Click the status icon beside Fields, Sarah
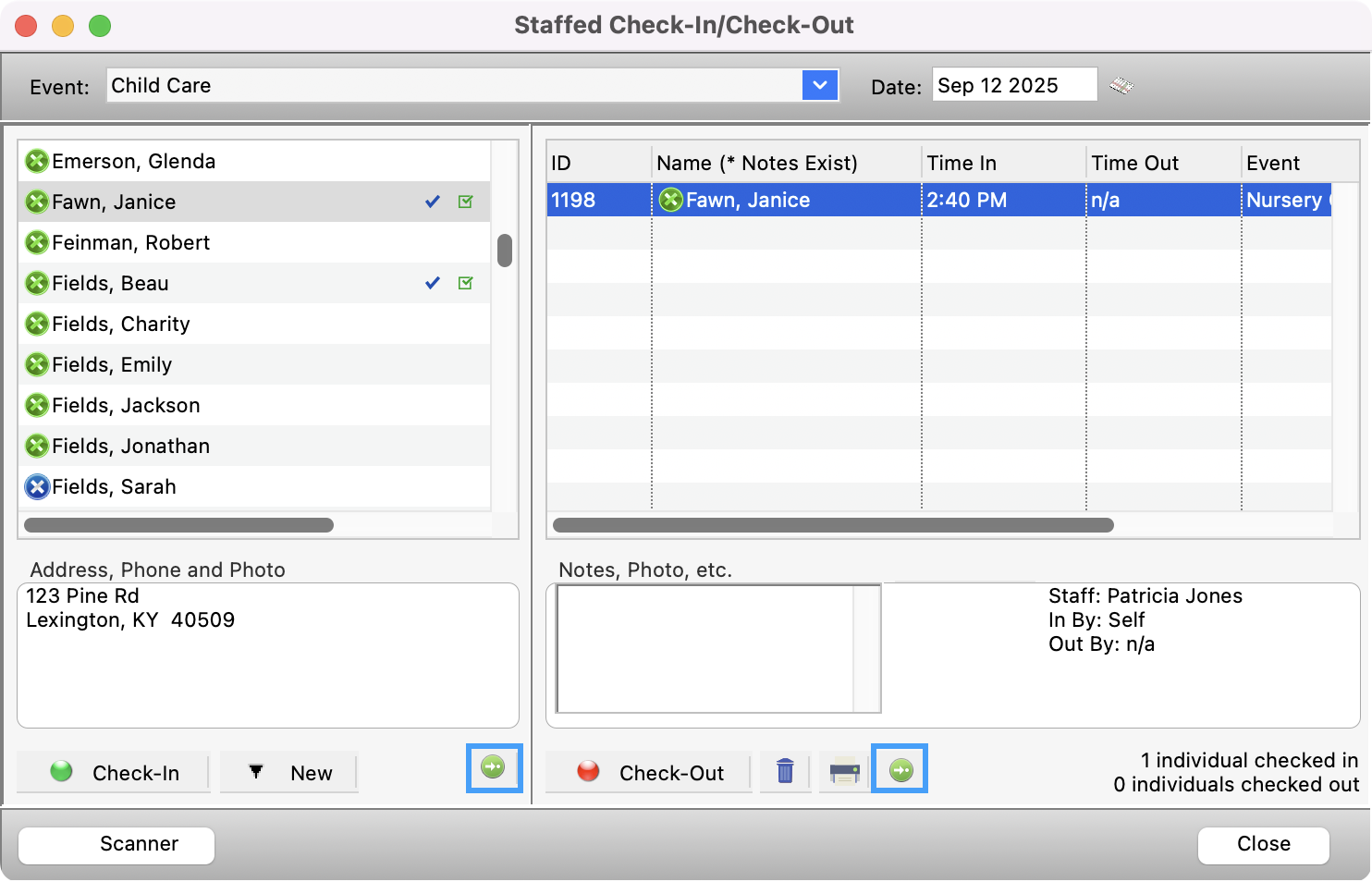 [37, 487]
